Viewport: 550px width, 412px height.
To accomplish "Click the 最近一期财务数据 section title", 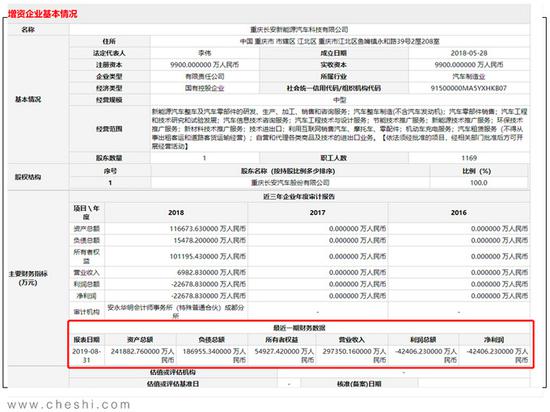I will (299, 328).
